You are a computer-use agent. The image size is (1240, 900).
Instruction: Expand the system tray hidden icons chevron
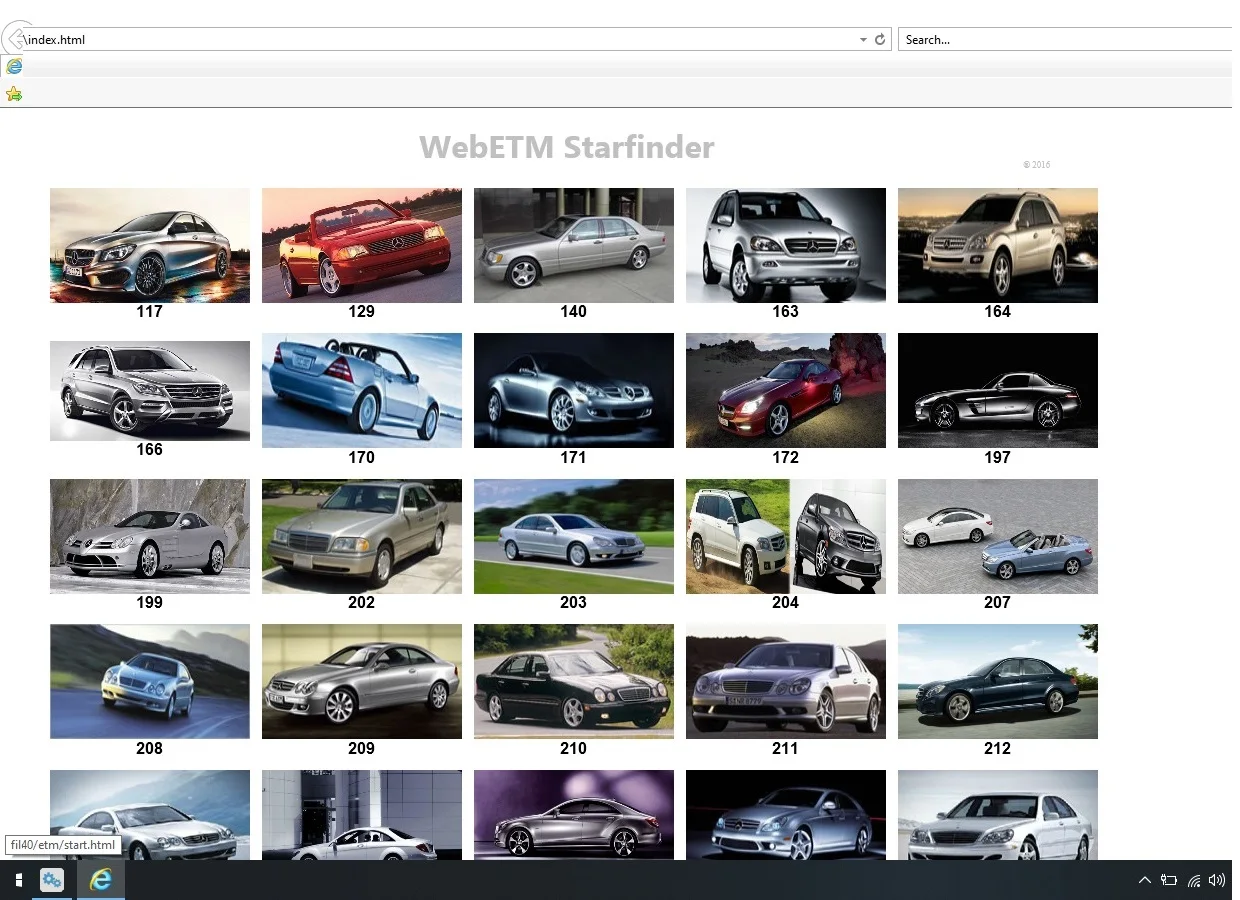point(1145,881)
